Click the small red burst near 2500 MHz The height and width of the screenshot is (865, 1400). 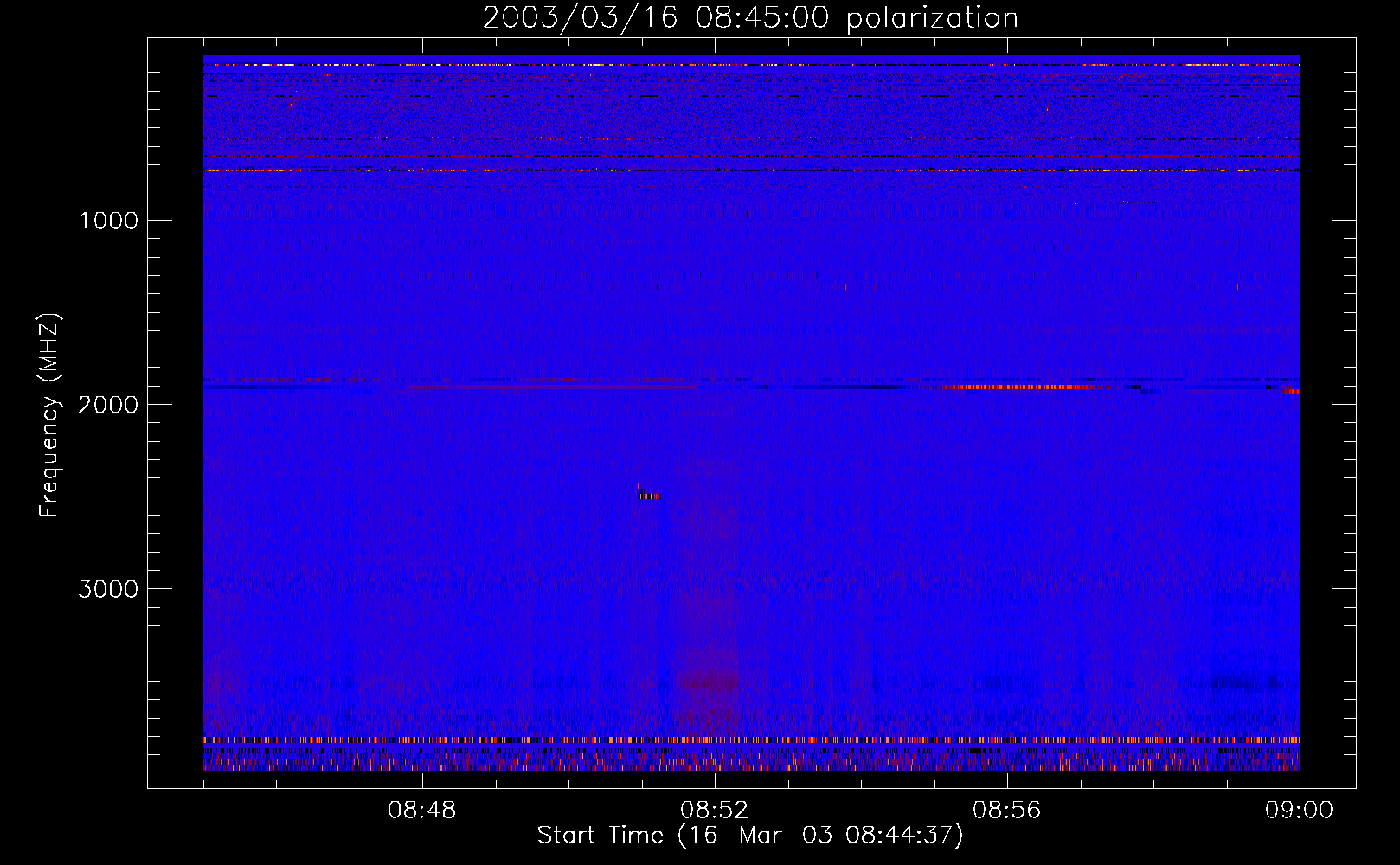coord(649,496)
